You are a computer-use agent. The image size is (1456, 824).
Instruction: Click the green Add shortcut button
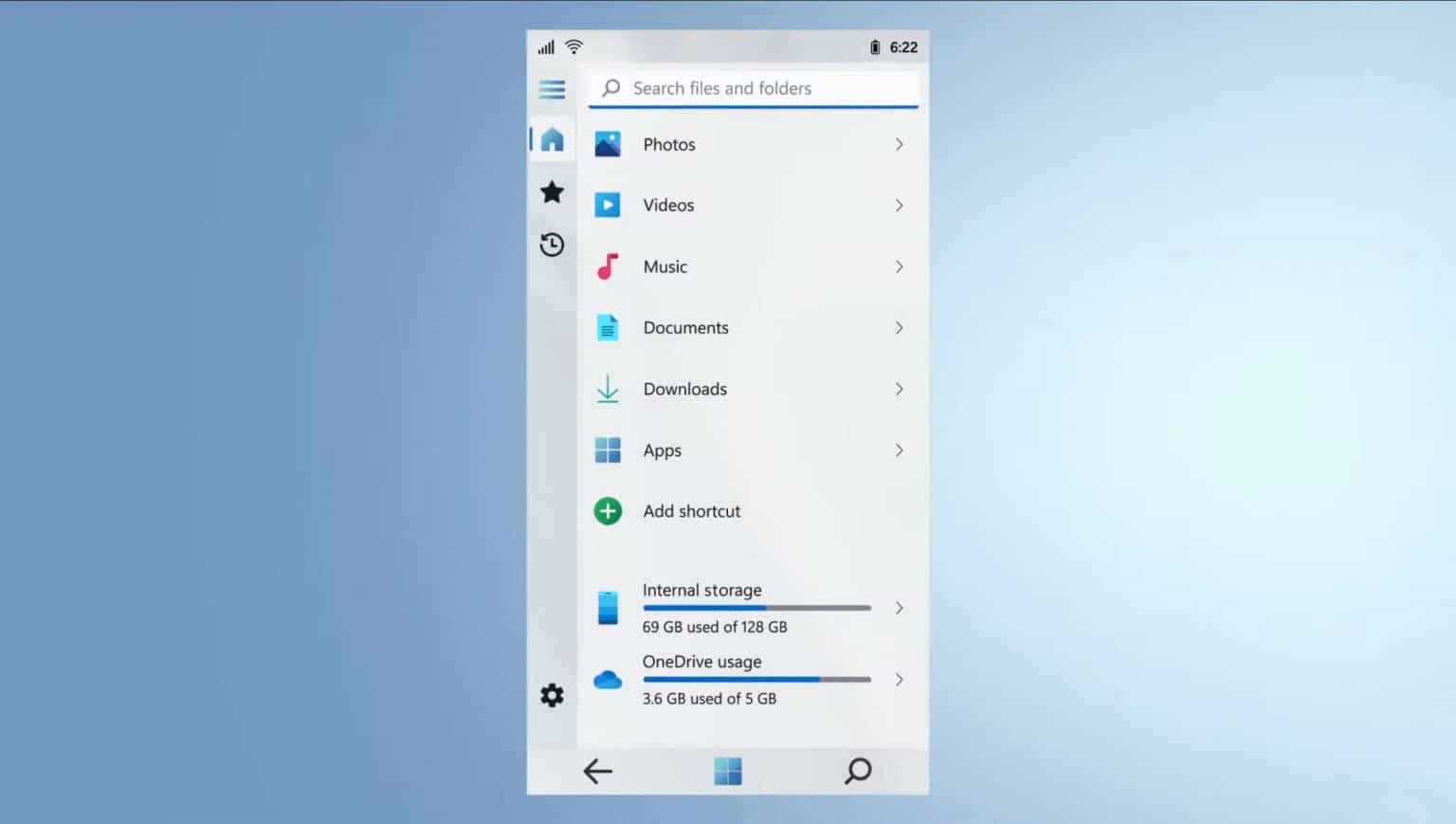point(607,510)
